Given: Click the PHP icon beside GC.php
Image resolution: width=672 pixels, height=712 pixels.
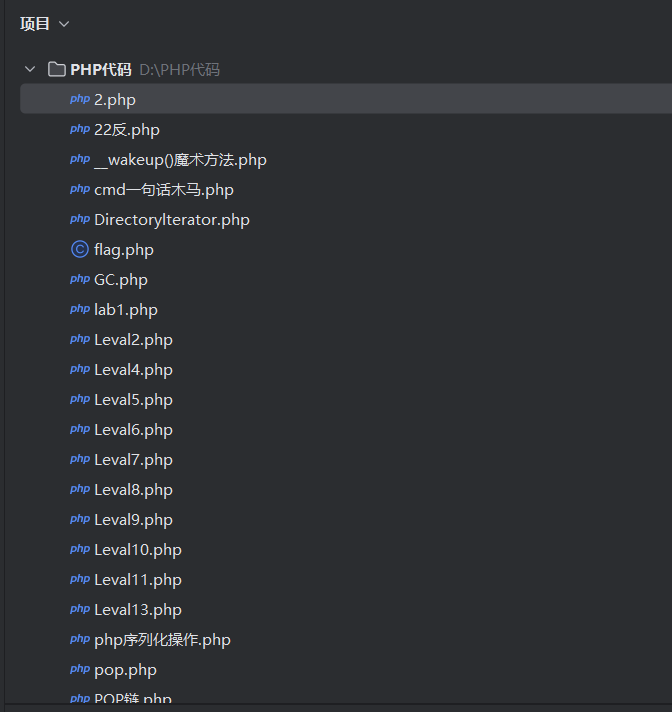Looking at the screenshot, I should (x=80, y=280).
